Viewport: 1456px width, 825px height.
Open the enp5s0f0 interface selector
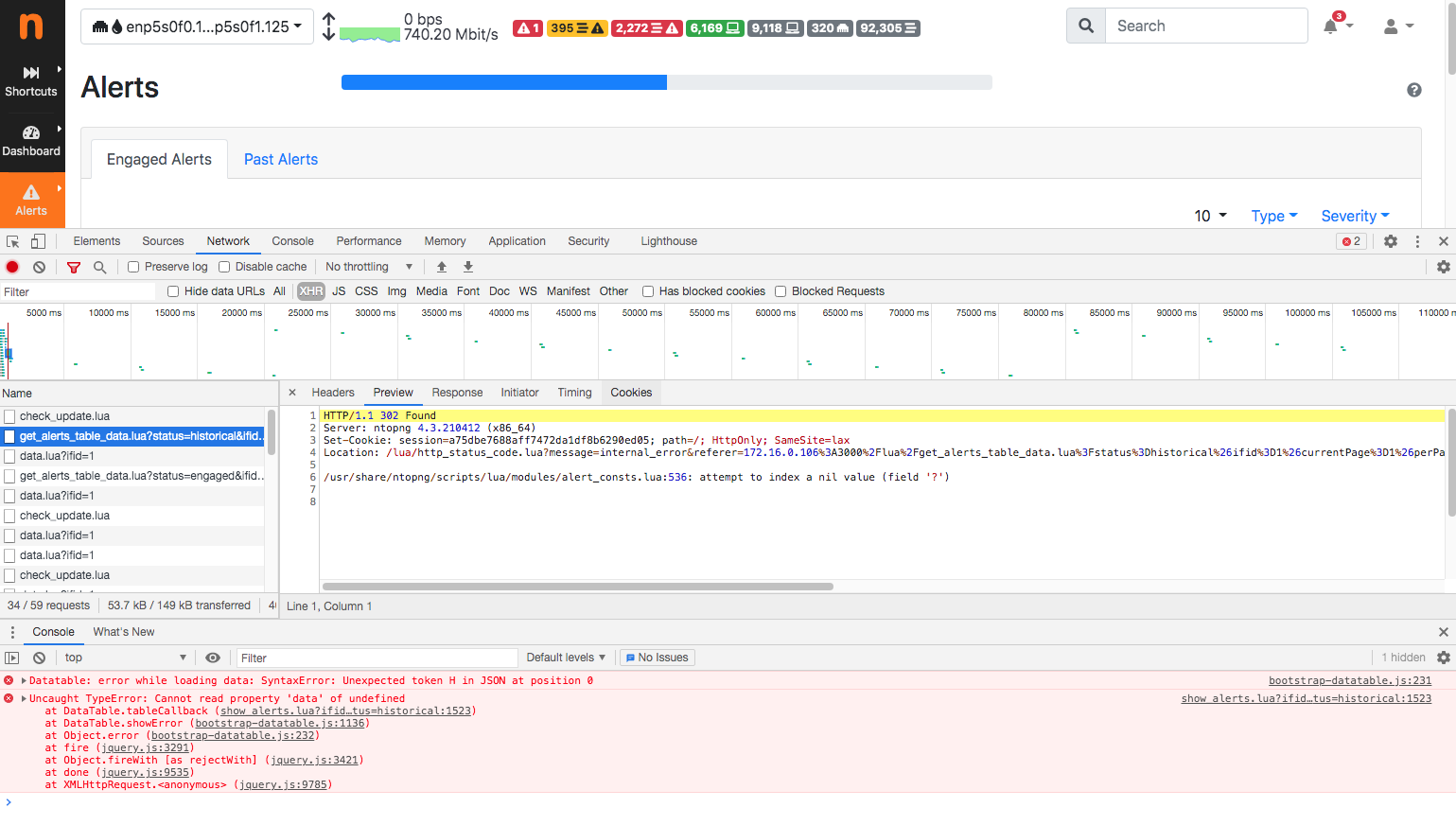point(195,26)
